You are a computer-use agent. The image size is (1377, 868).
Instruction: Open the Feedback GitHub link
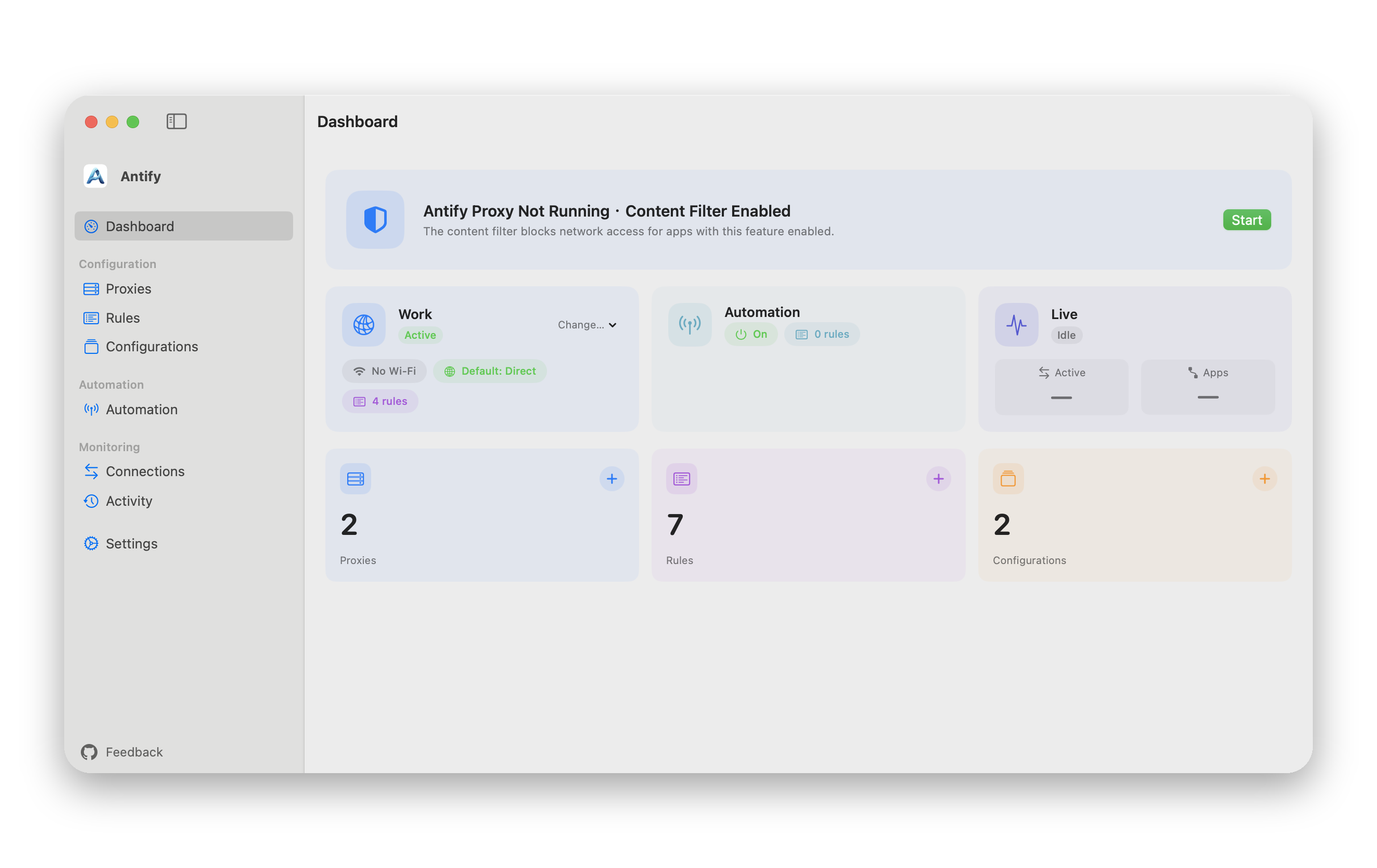pos(122,752)
